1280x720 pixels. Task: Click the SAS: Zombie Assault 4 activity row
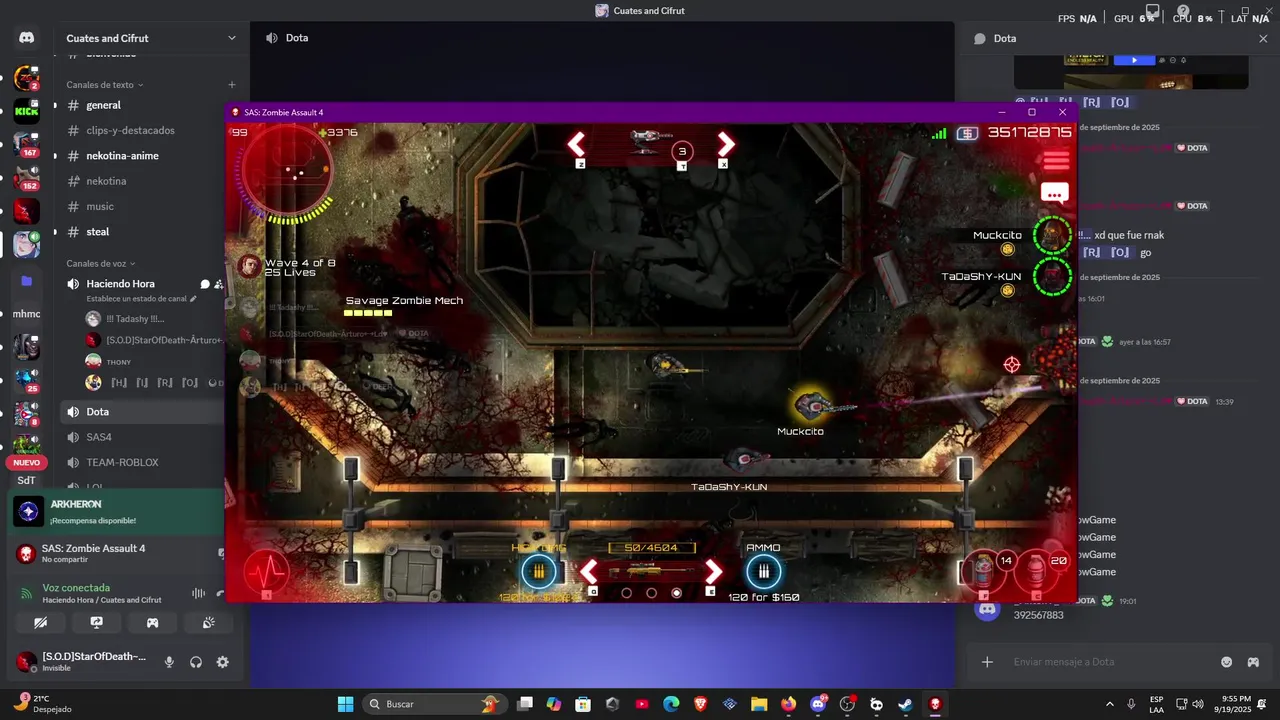click(x=117, y=552)
